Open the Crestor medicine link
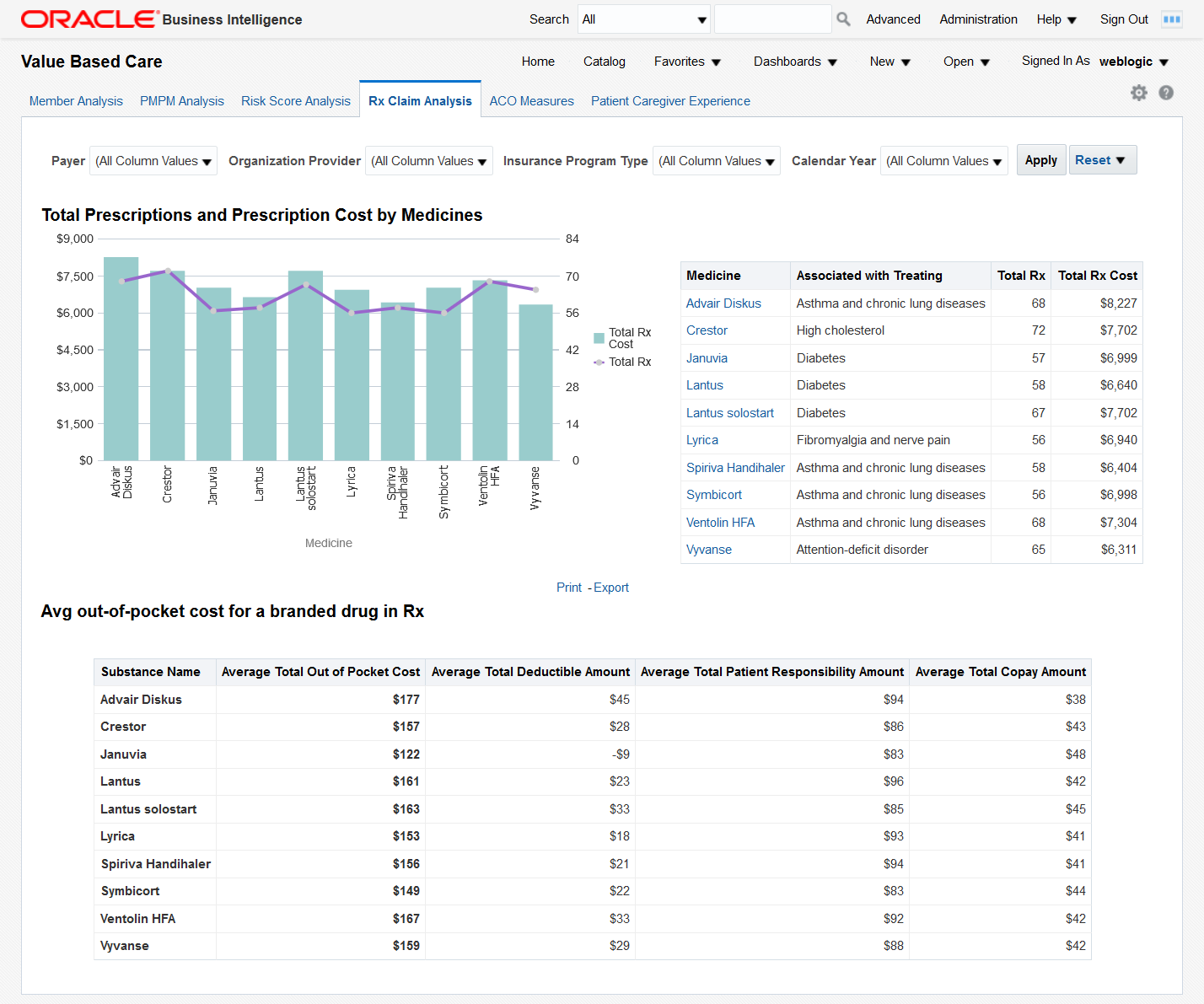Screen dimensions: 1204x1004 click(707, 330)
